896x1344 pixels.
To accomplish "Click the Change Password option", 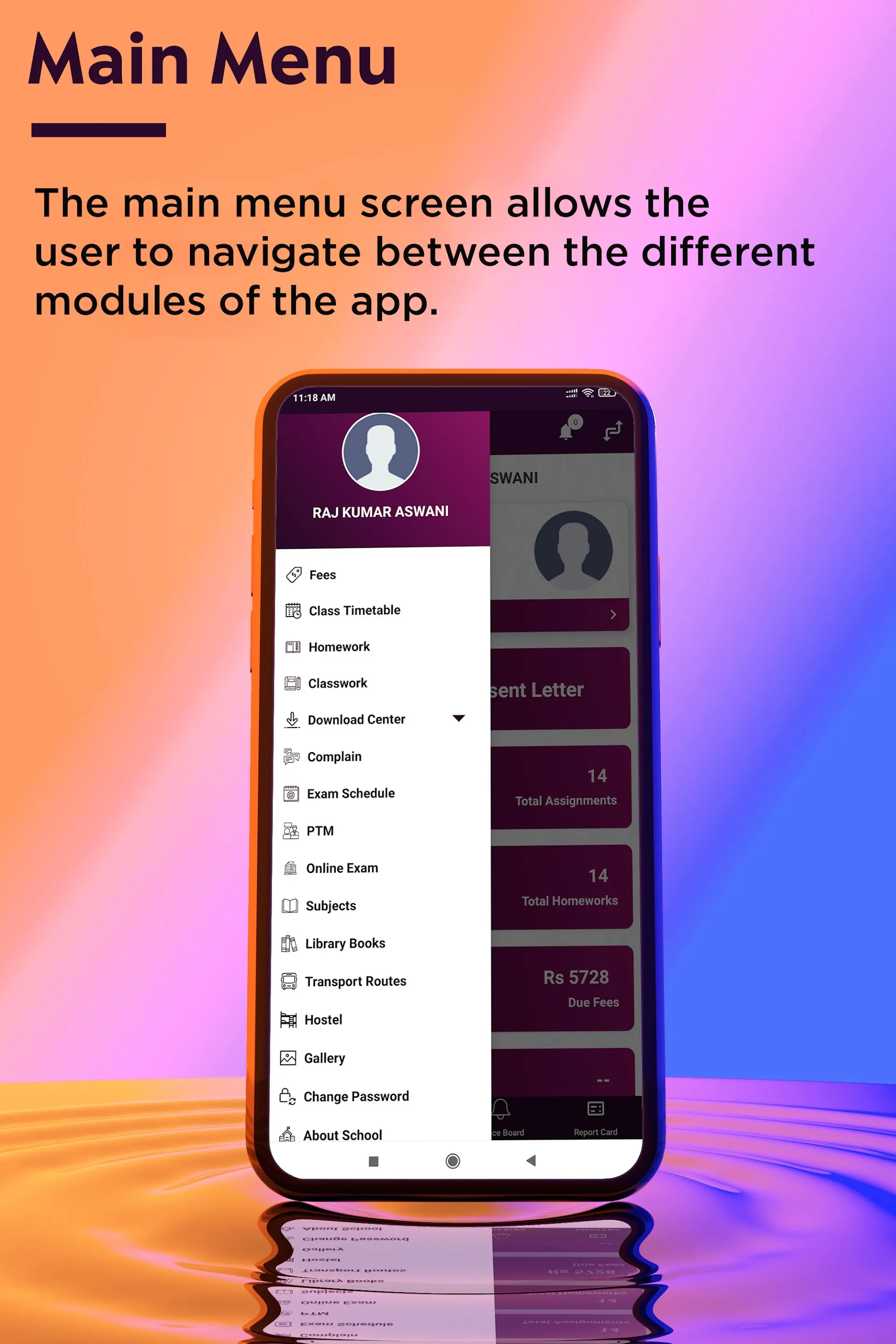I will (x=355, y=1096).
